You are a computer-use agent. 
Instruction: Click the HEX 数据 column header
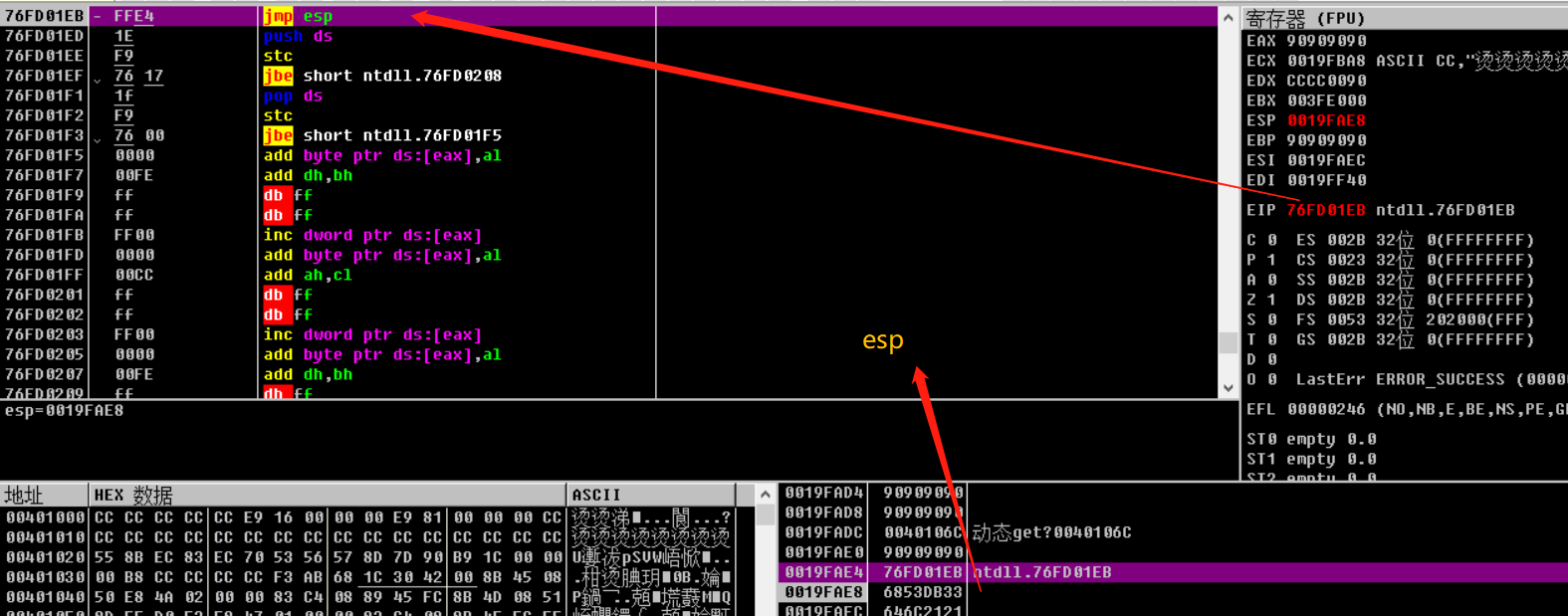327,495
